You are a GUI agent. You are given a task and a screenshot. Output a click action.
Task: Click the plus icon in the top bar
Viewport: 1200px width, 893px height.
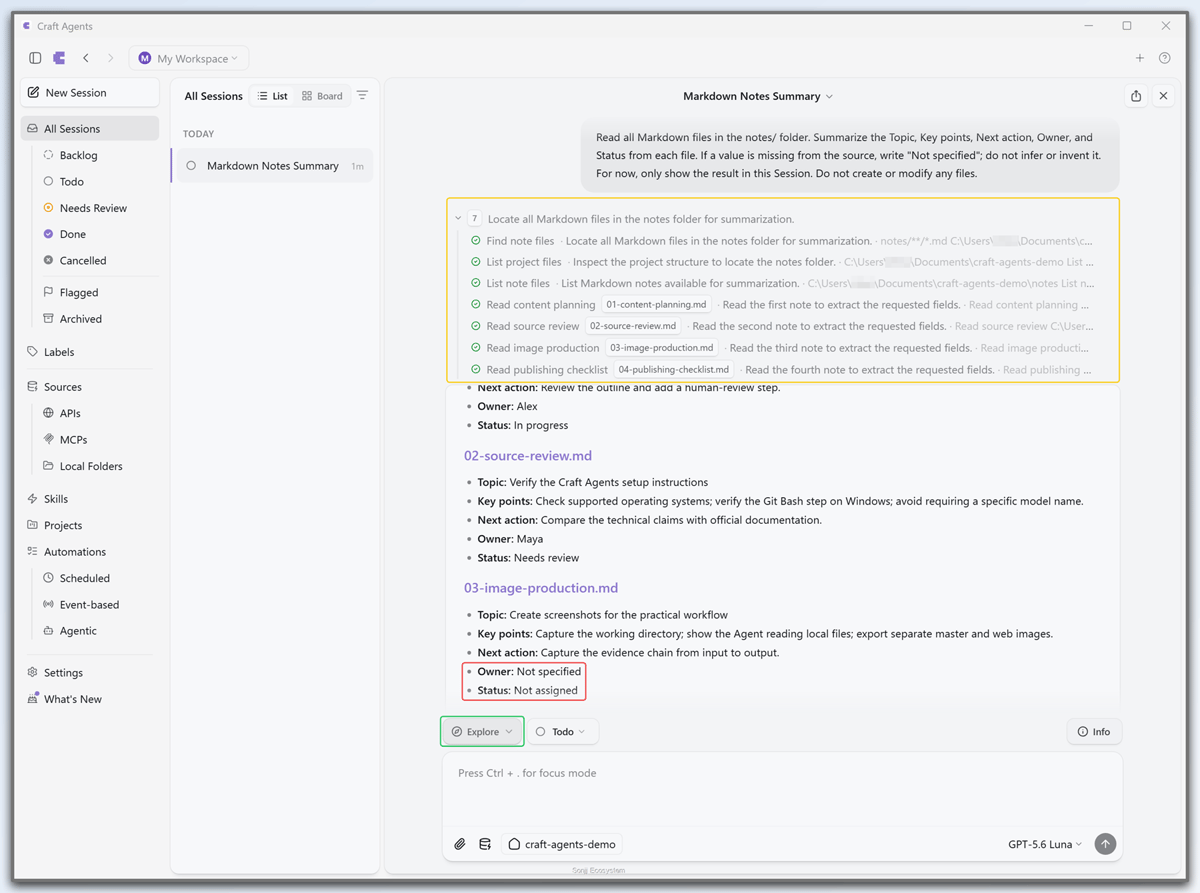pyautogui.click(x=1139, y=58)
